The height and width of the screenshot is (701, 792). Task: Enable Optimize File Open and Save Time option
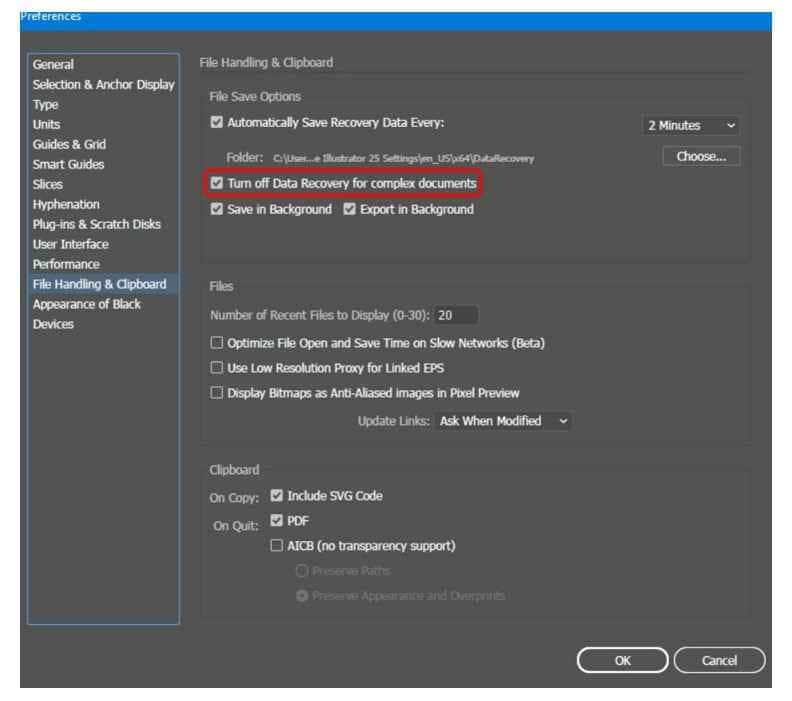(217, 343)
